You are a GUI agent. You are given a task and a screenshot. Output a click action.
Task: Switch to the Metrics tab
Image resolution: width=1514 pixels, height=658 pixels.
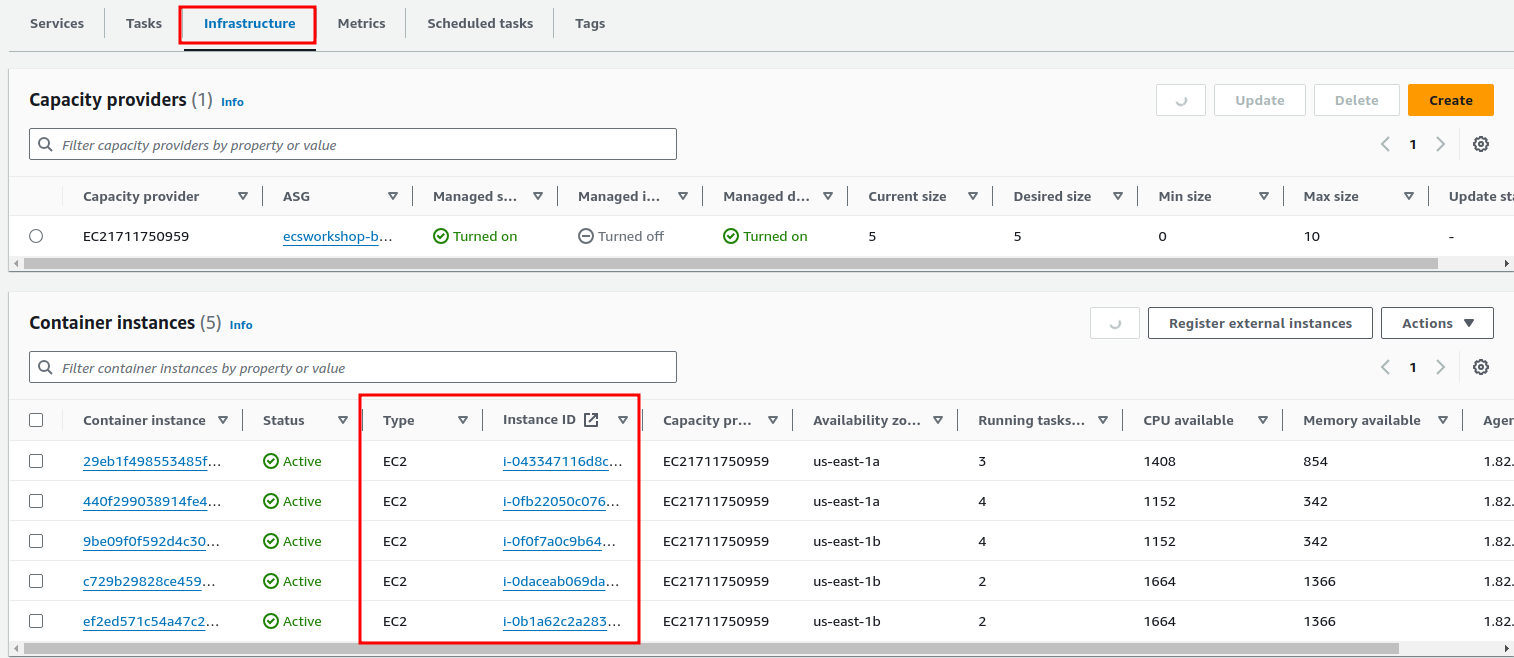coord(361,23)
